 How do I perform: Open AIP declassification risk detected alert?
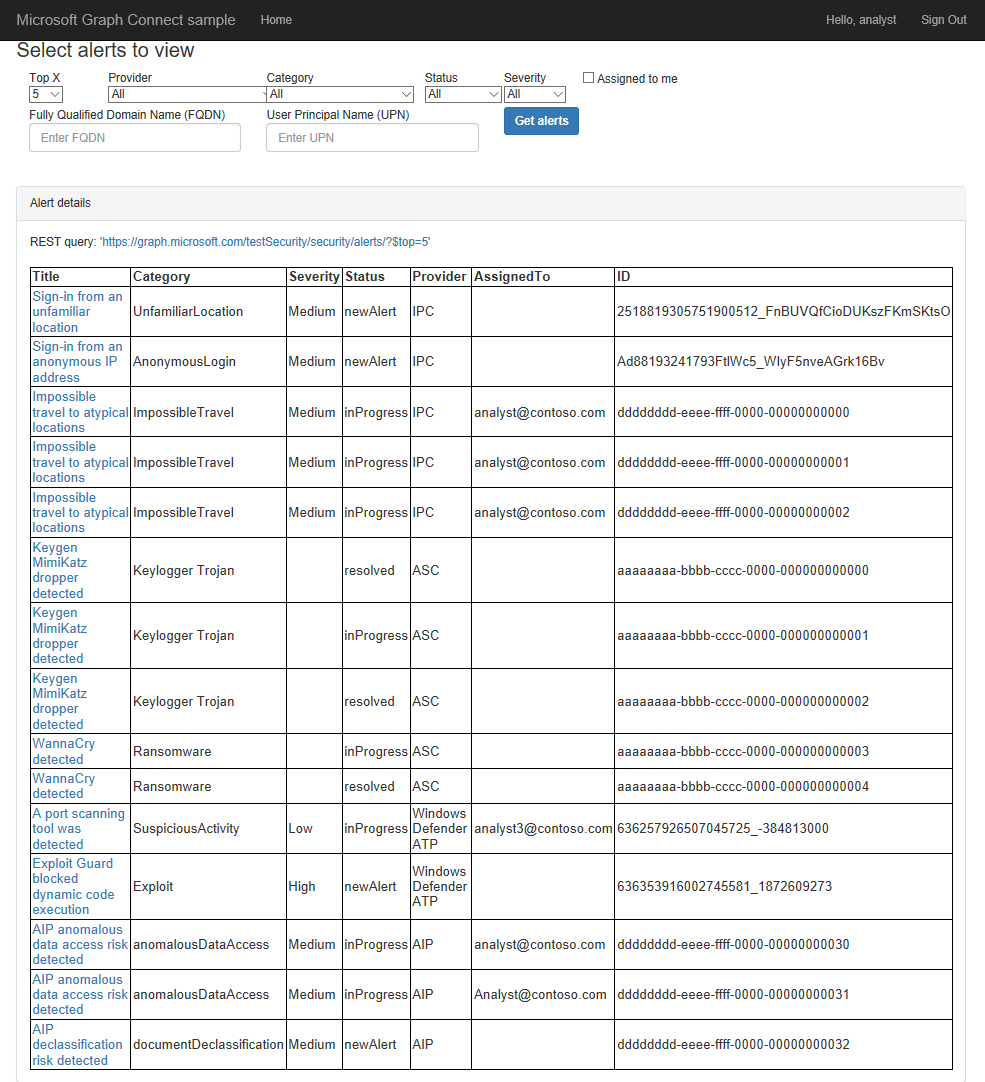click(77, 1045)
